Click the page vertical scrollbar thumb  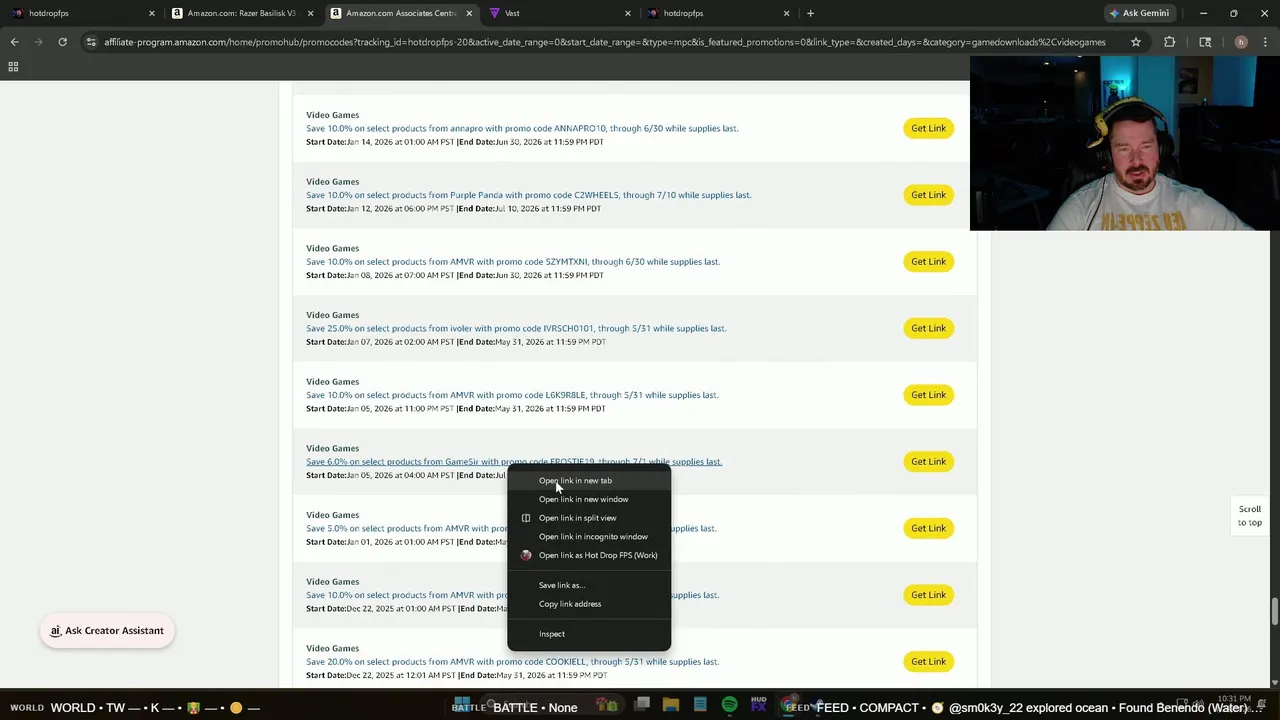click(x=1274, y=610)
